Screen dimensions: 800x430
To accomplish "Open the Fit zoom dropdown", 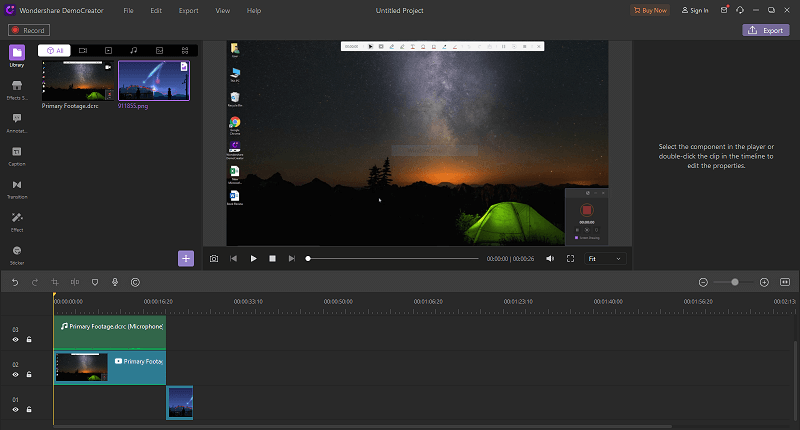I will click(x=605, y=259).
